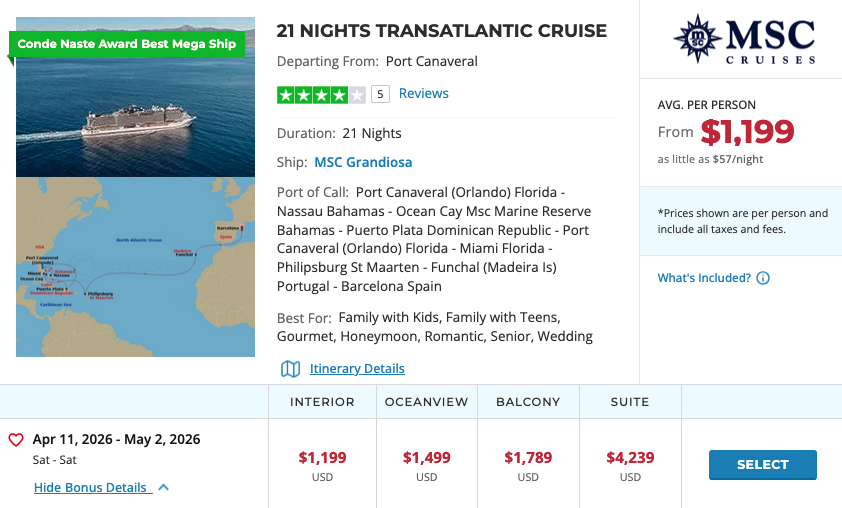Image resolution: width=842 pixels, height=508 pixels.
Task: Open the Reviews link
Action: click(x=423, y=94)
